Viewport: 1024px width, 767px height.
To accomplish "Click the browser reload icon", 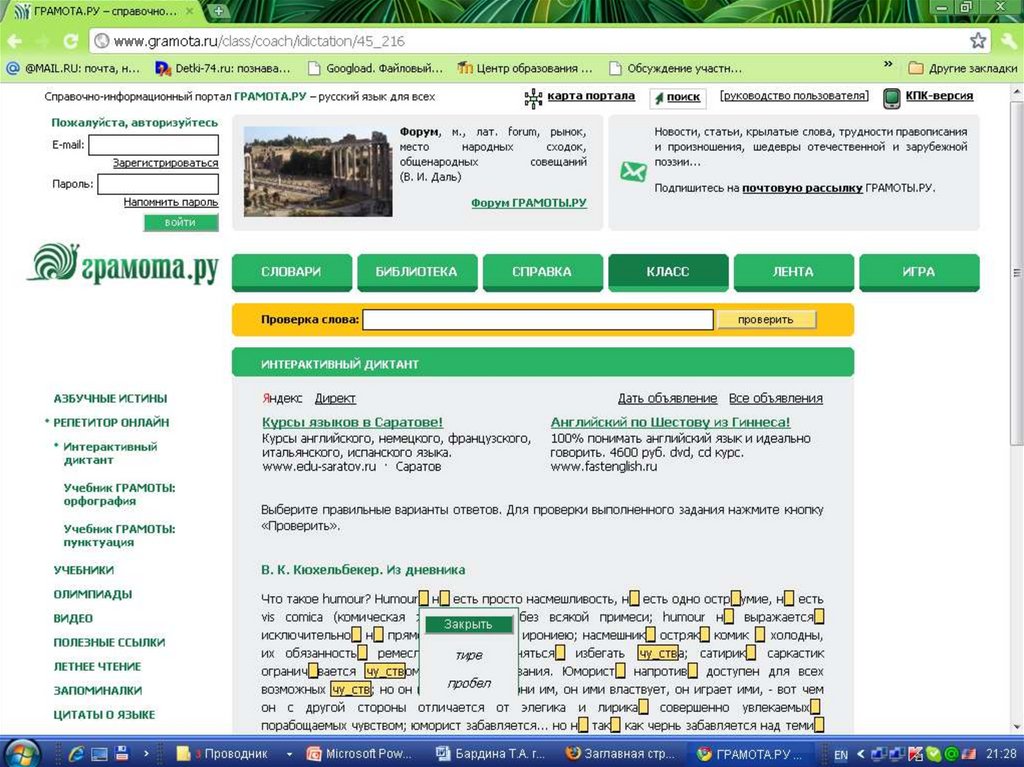I will click(70, 41).
